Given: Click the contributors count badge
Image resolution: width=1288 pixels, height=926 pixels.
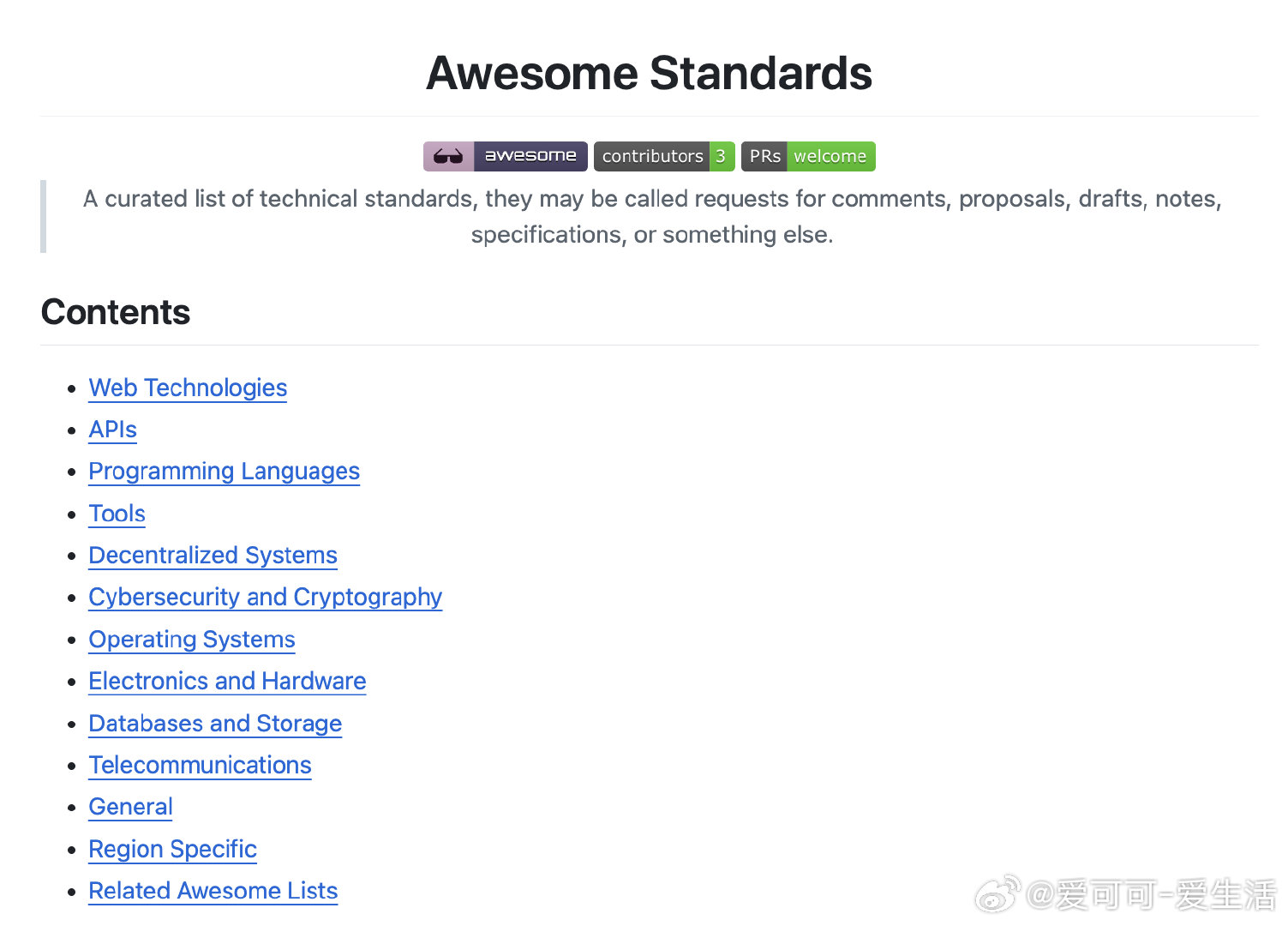Looking at the screenshot, I should (x=664, y=156).
